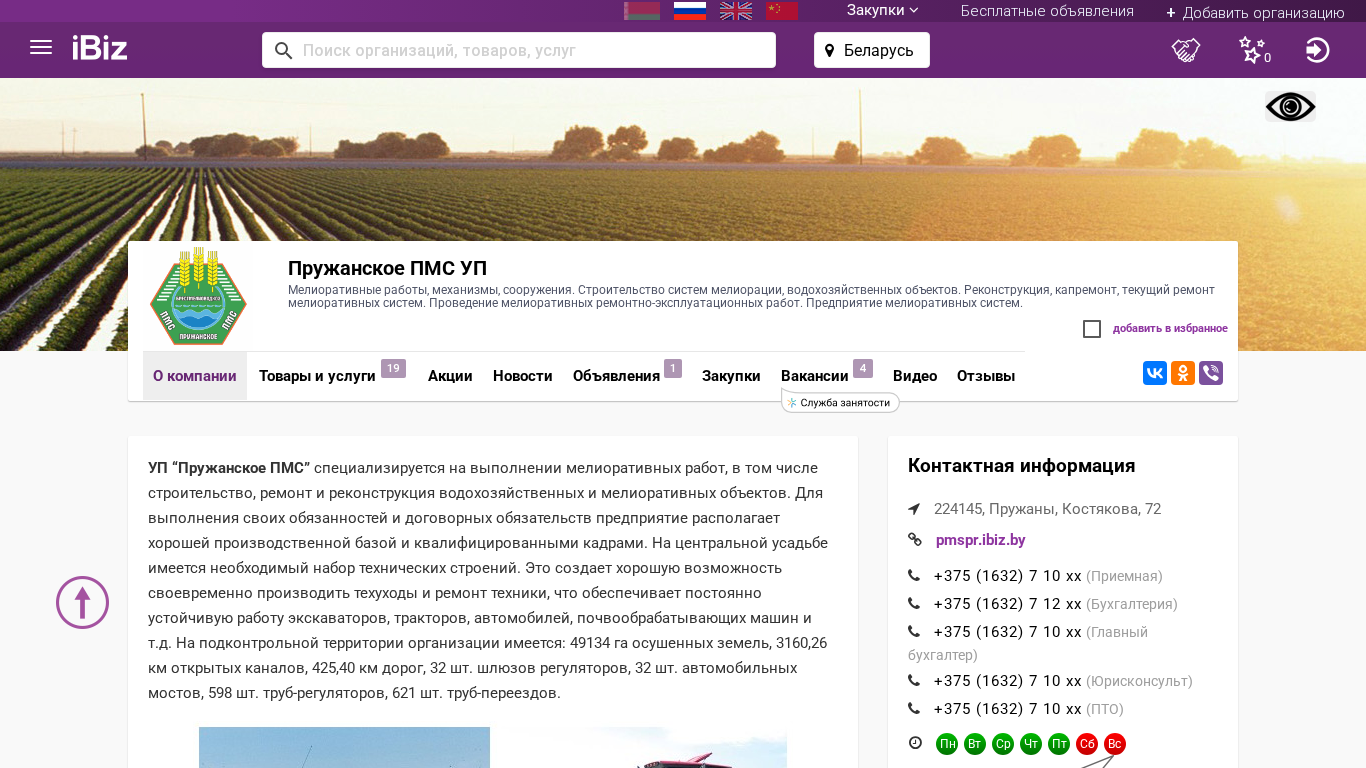
Task: Reveal the Приемная phone number
Action: (x=1008, y=576)
